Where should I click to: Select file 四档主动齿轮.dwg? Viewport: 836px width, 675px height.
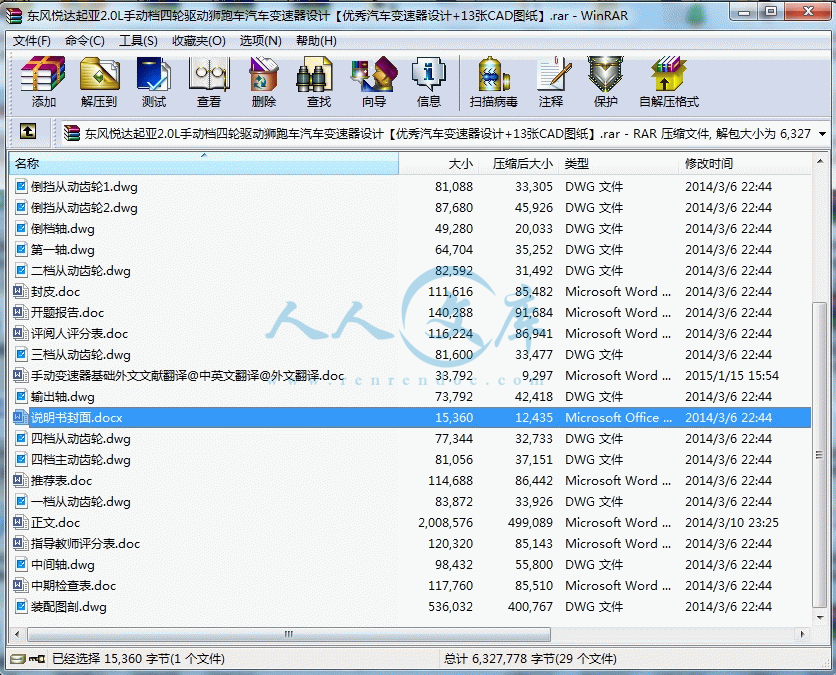point(81,460)
